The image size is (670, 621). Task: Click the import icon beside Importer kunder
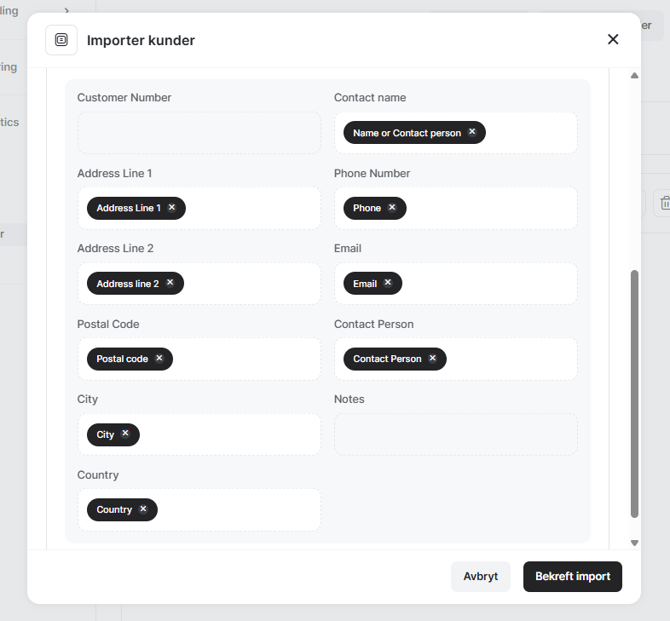point(62,40)
